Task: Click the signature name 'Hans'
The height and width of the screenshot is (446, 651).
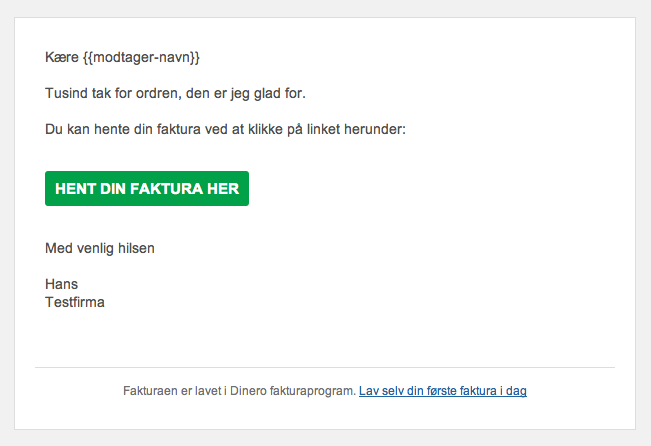Action: coord(62,284)
